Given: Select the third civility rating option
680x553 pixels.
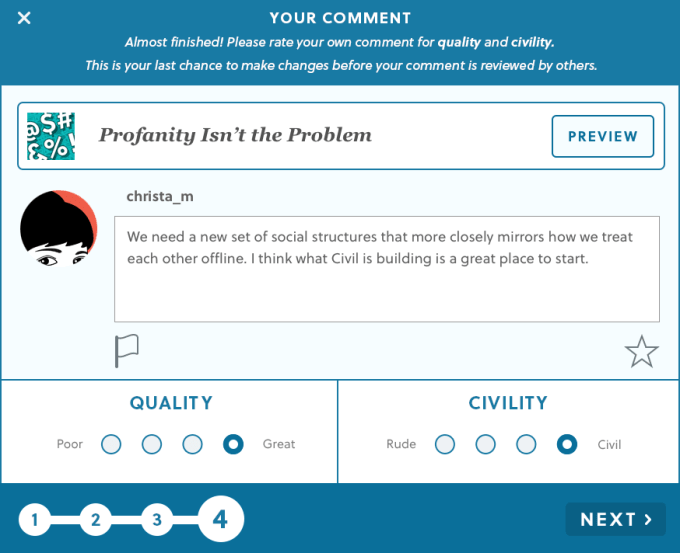Looking at the screenshot, I should click(526, 444).
